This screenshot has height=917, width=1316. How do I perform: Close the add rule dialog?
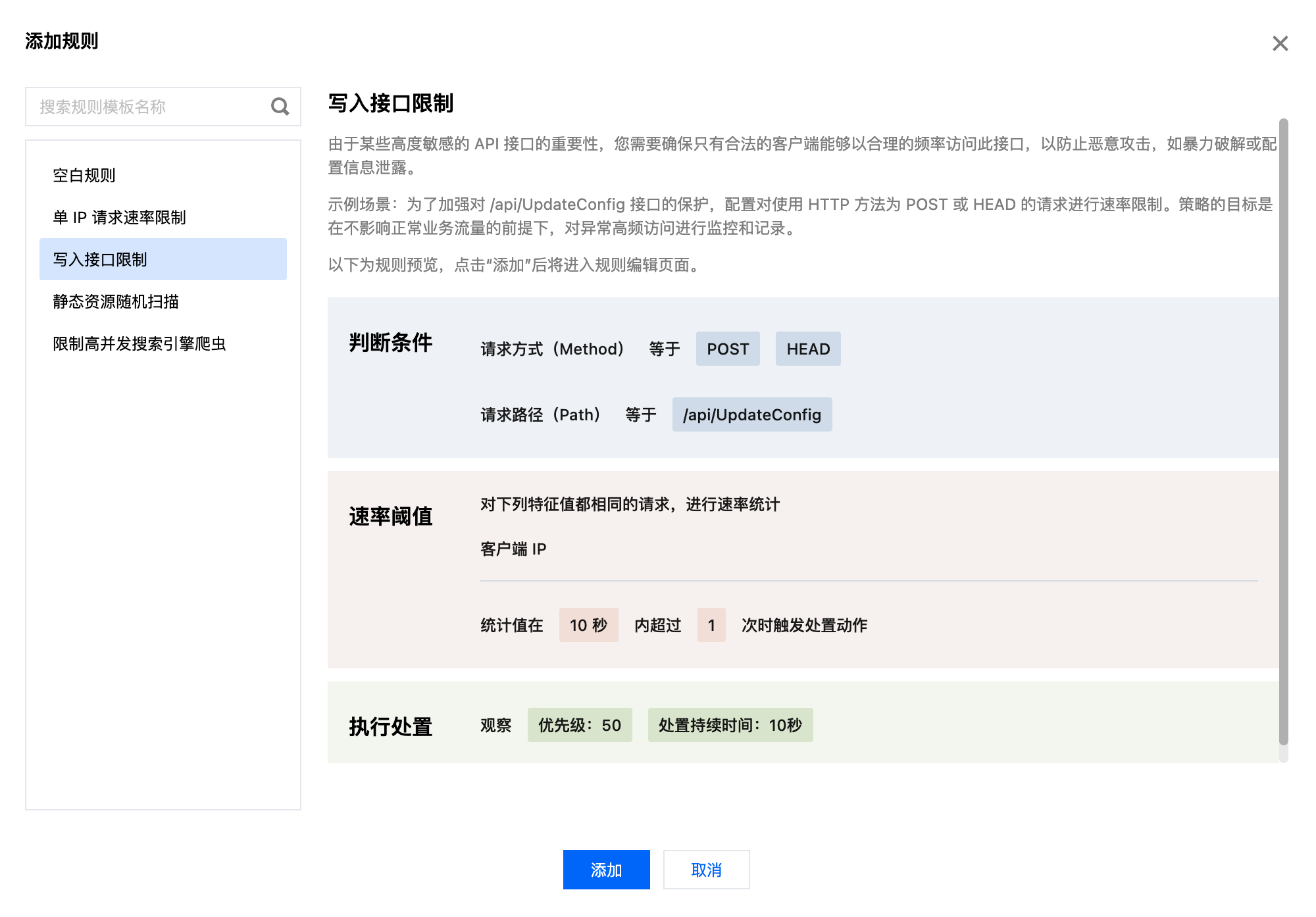pyautogui.click(x=1280, y=43)
